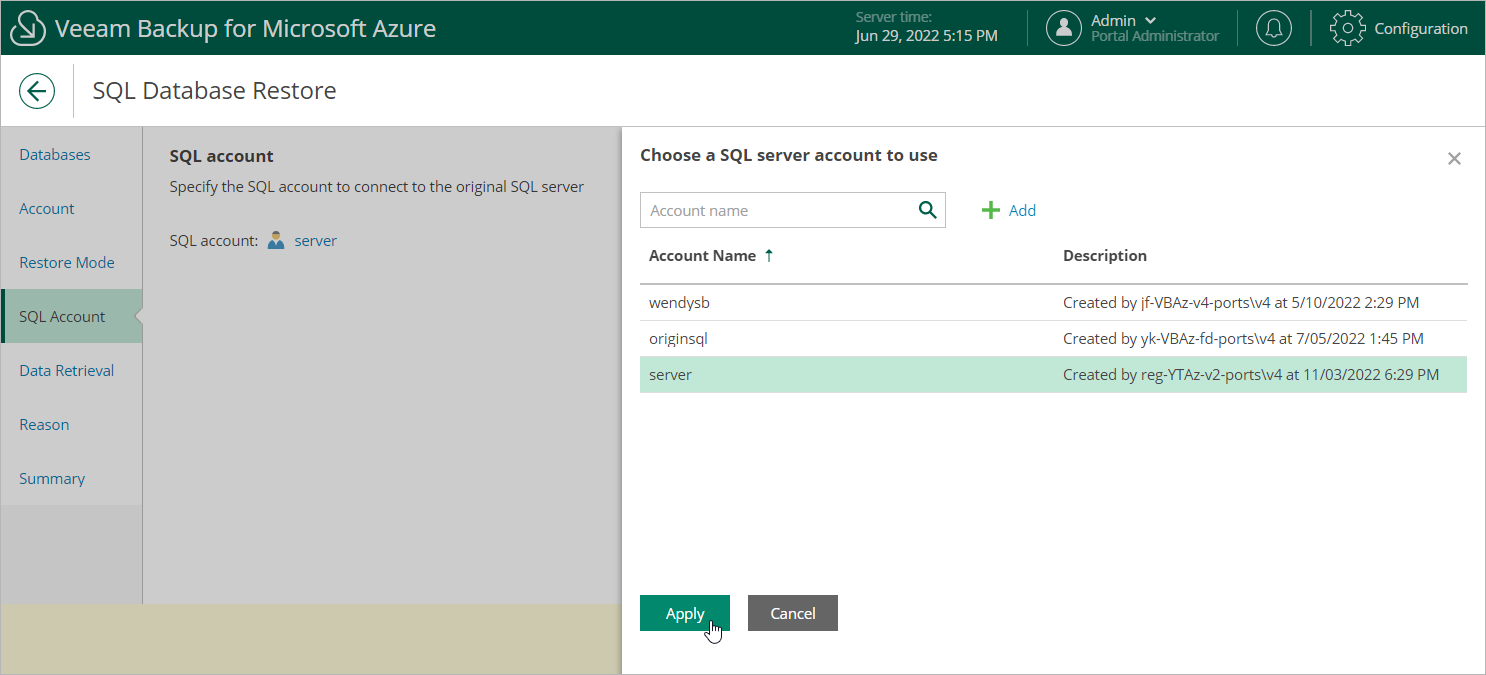
Task: Select the server account row
Action: point(1053,375)
